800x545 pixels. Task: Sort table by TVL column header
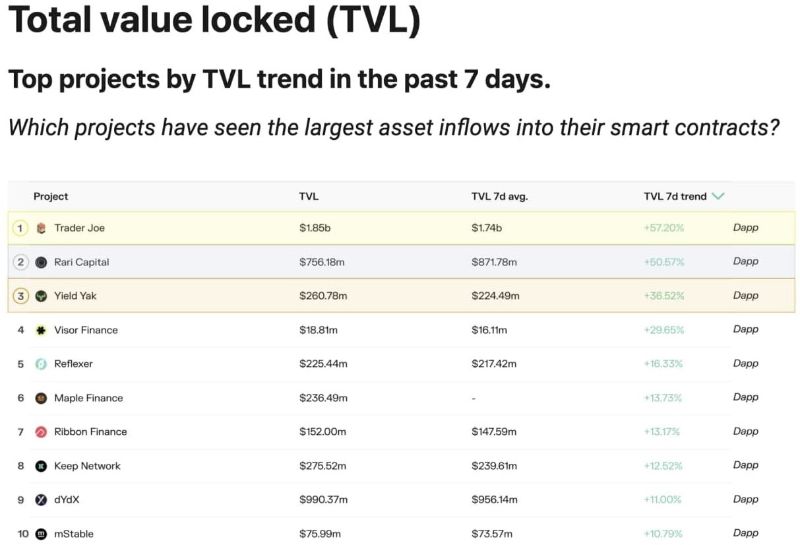pos(309,197)
